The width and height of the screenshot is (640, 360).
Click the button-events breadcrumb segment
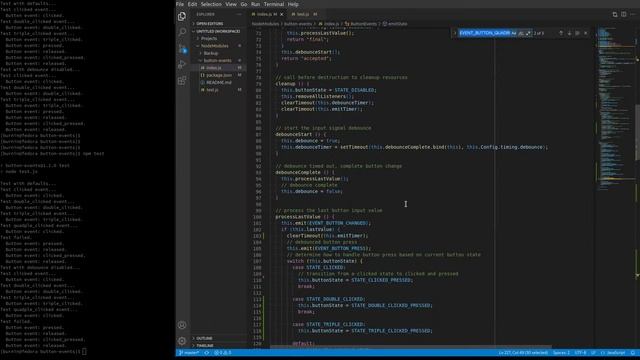point(298,24)
